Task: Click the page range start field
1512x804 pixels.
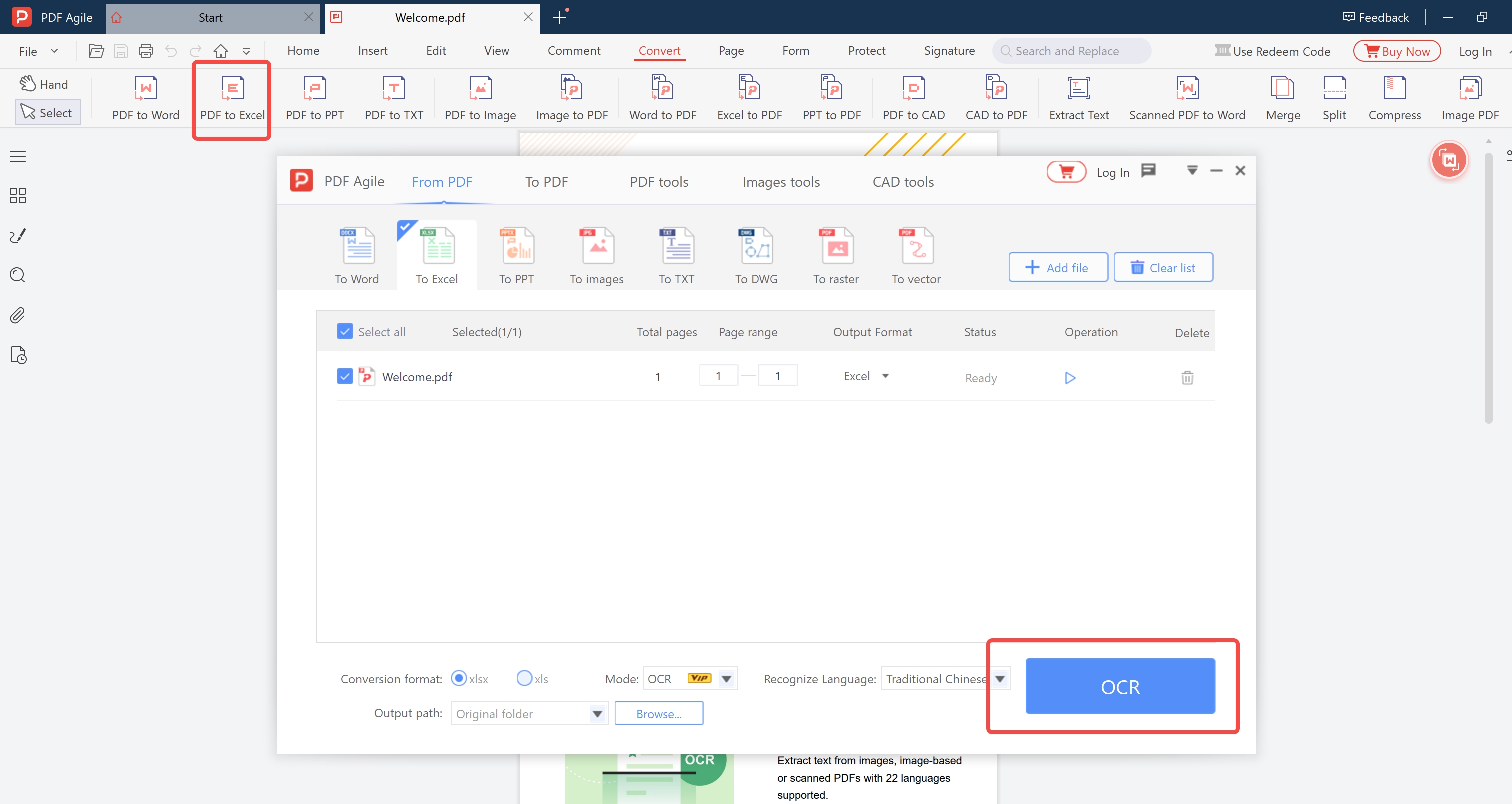Action: click(718, 376)
